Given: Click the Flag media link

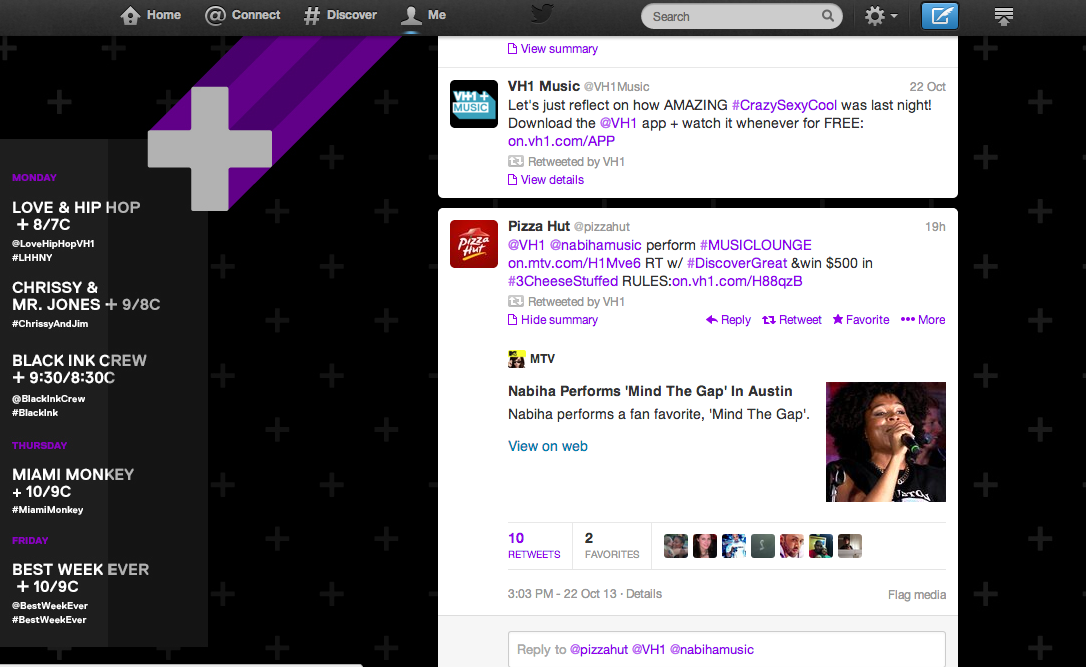Looking at the screenshot, I should pos(917,595).
